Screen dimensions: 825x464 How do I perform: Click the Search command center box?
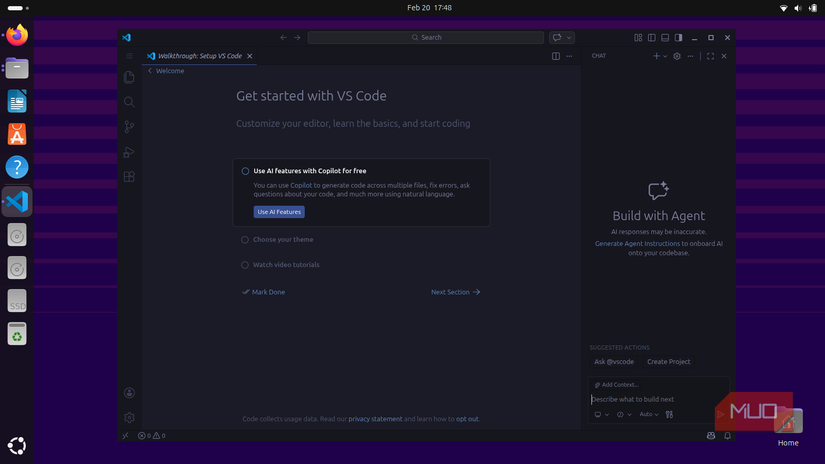(x=426, y=37)
